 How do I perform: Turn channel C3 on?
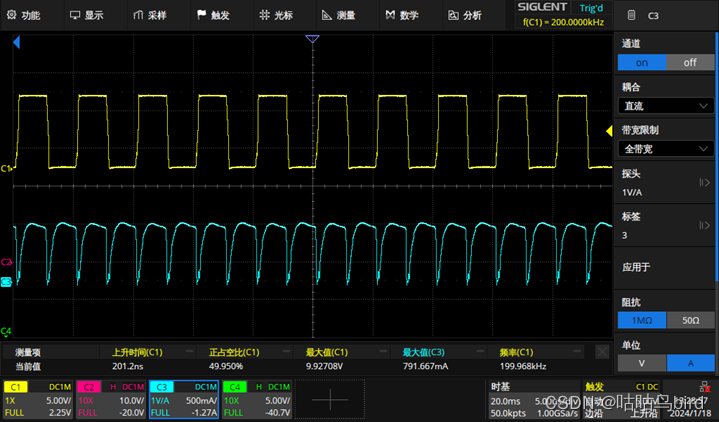pyautogui.click(x=642, y=62)
